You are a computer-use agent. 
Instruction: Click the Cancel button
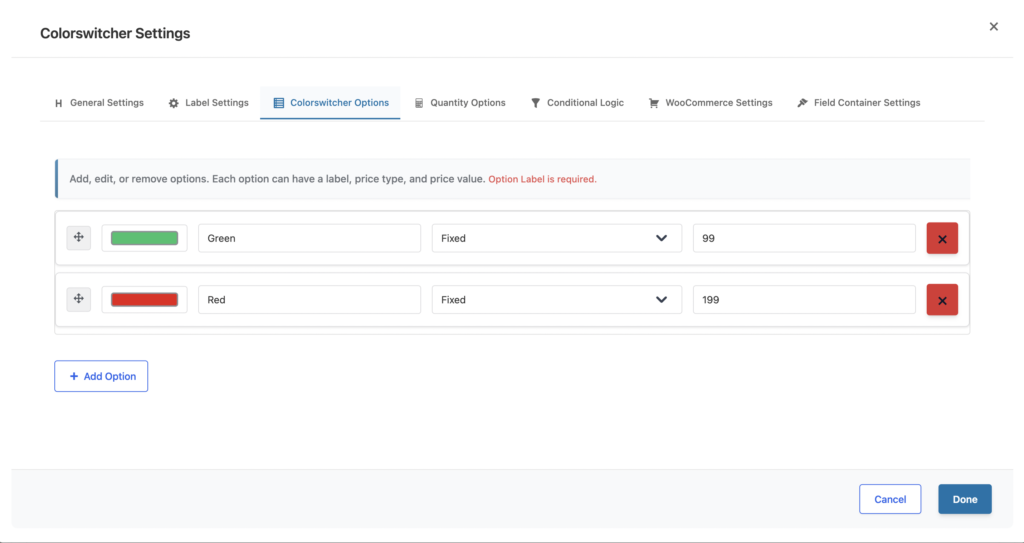click(x=890, y=499)
